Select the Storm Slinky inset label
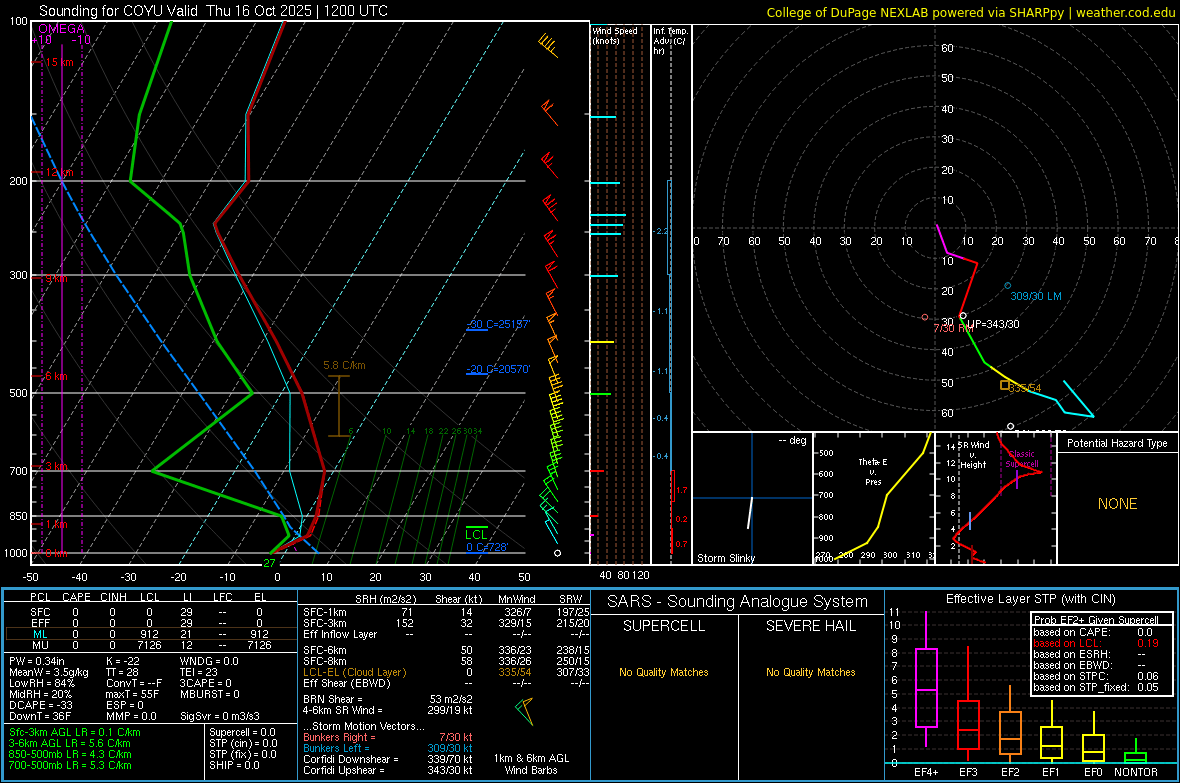 click(x=725, y=558)
